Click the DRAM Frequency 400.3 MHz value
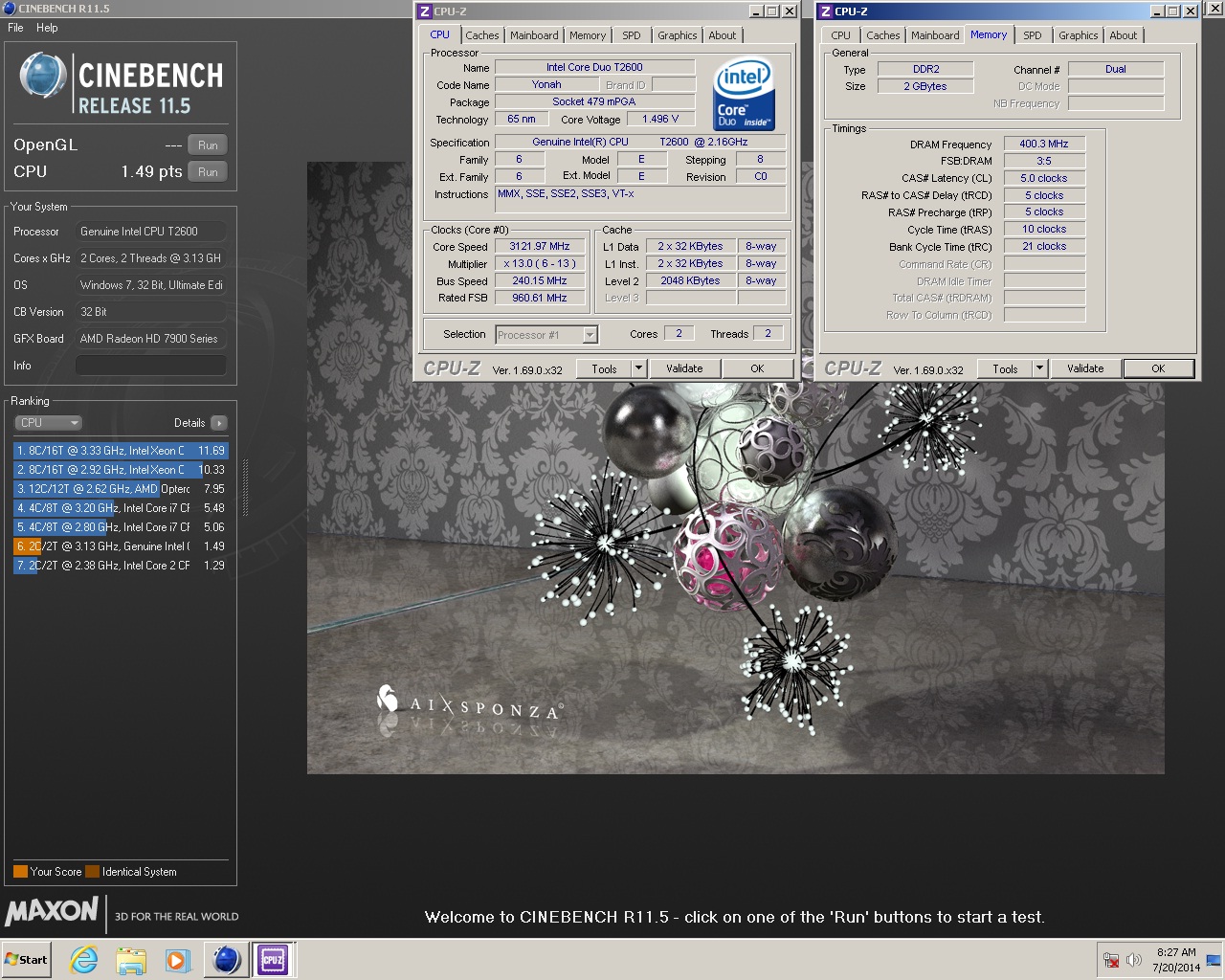 [x=1043, y=144]
